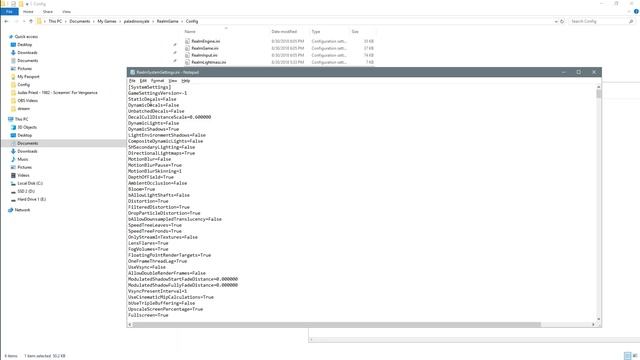Open My Passport folder icon

[13, 76]
